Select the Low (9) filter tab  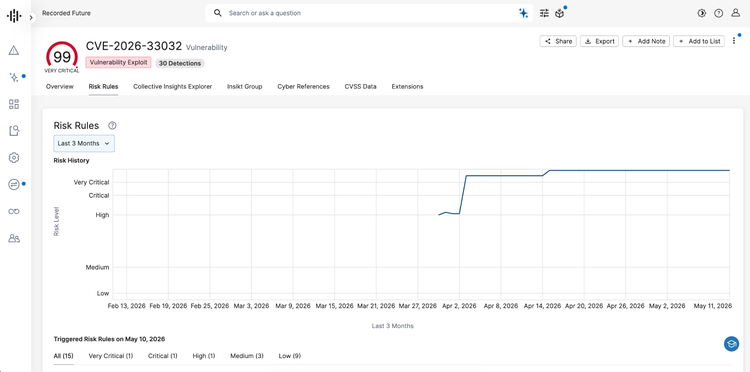pos(290,356)
